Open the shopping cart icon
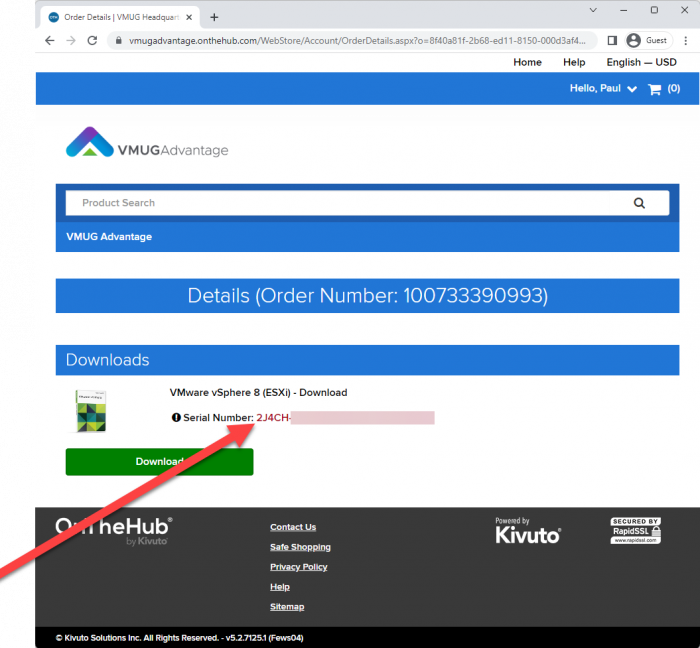 (654, 89)
